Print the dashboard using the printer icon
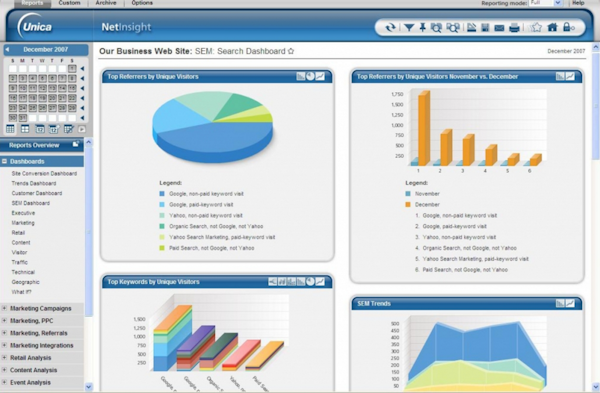 [514, 28]
